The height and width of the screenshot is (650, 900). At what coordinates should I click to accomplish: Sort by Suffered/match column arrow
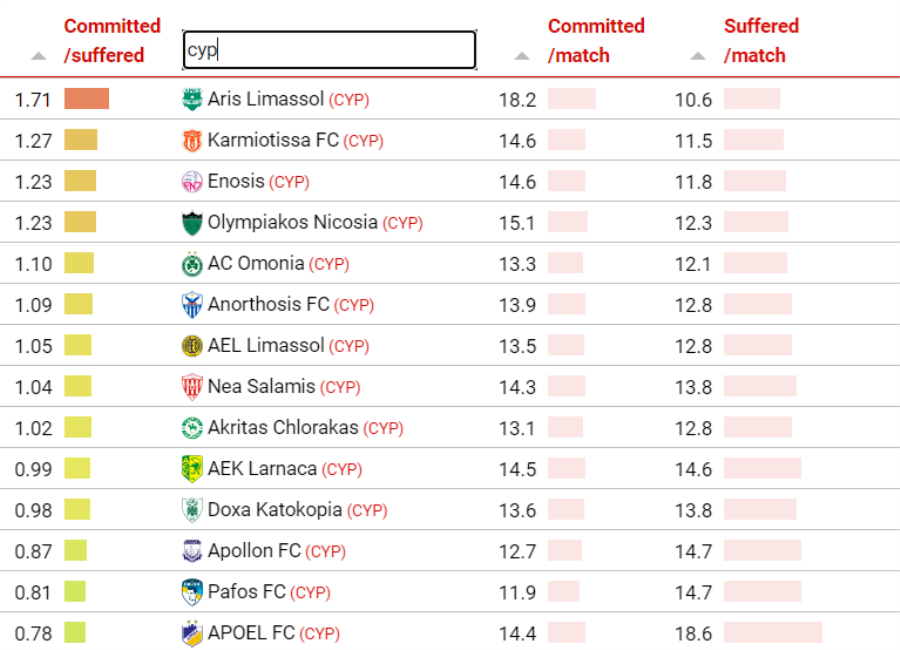click(x=698, y=56)
